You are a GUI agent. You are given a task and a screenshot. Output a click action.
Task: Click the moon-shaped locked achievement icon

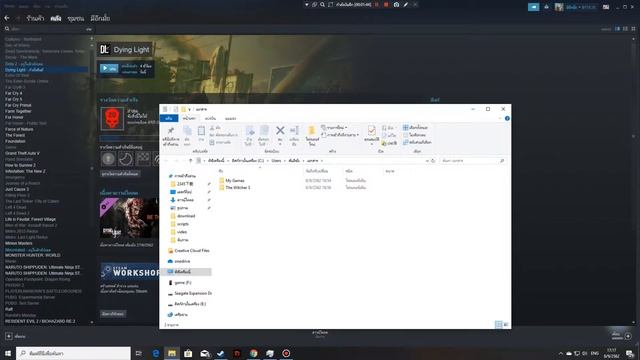pyautogui.click(x=125, y=159)
